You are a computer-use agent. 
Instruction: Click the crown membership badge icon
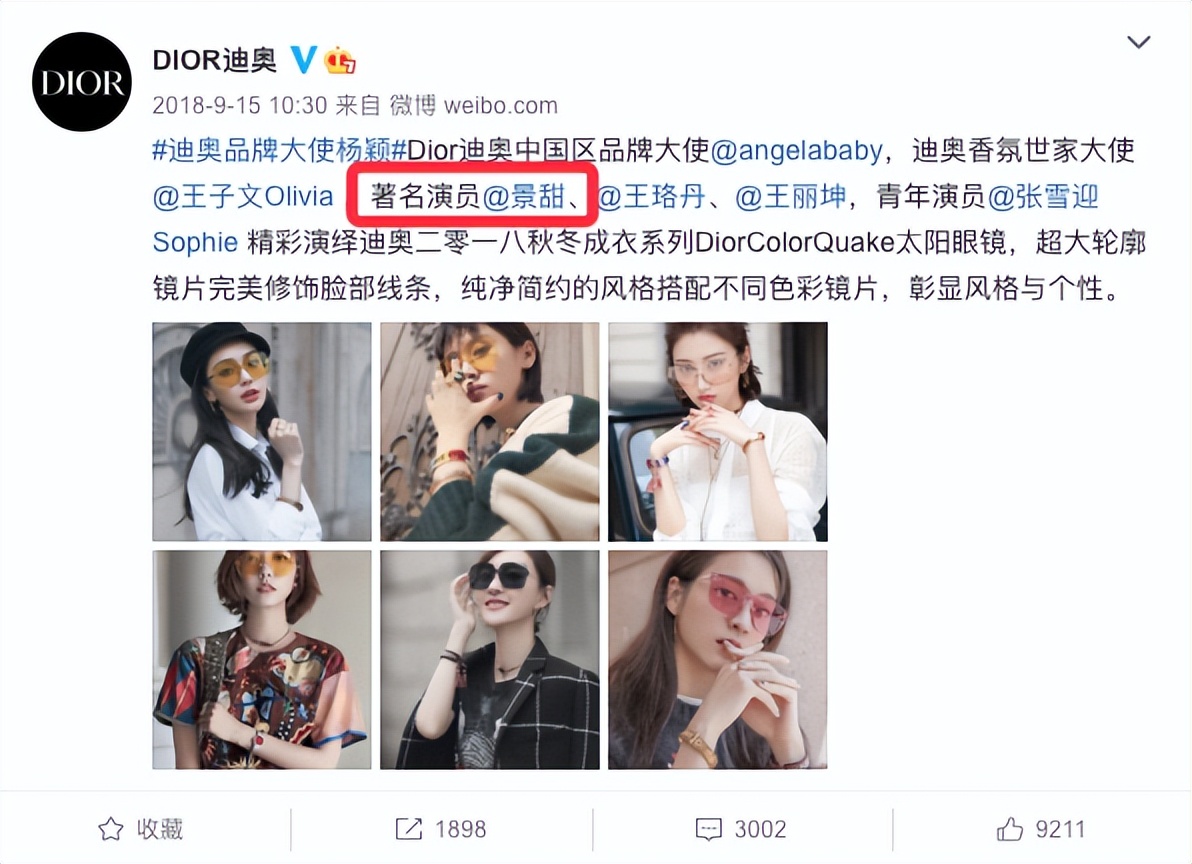tap(340, 60)
